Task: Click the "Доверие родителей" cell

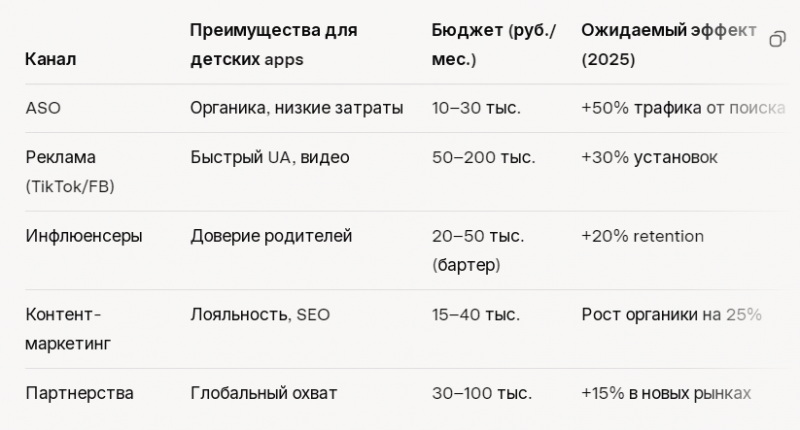Action: [x=271, y=236]
